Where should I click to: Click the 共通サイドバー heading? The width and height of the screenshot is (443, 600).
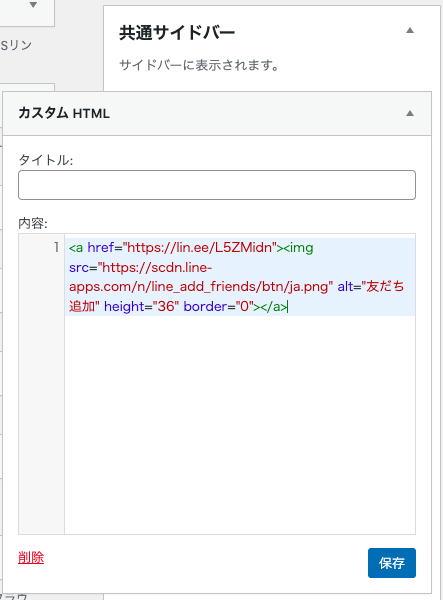177,33
